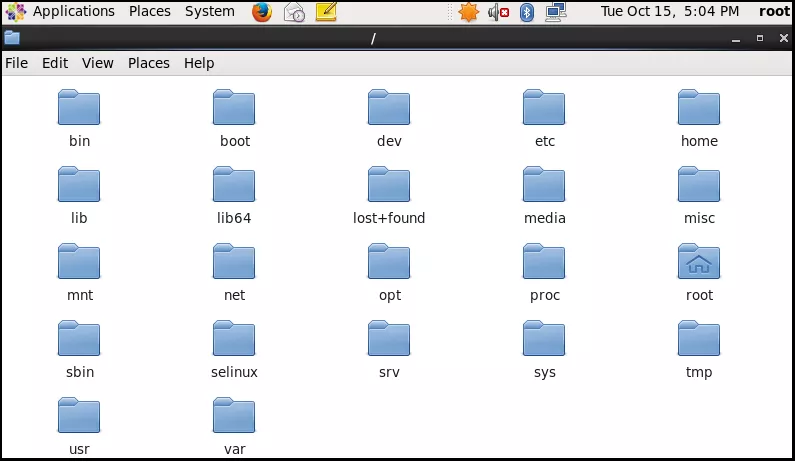Click the 'lost+found' folder label
This screenshot has height=462, width=795.
pos(389,218)
